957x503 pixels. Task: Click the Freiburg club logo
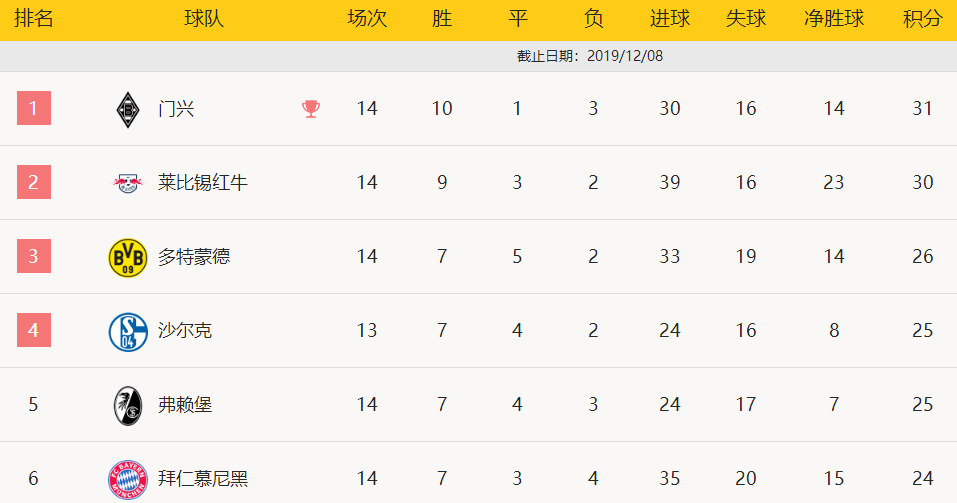tap(128, 405)
